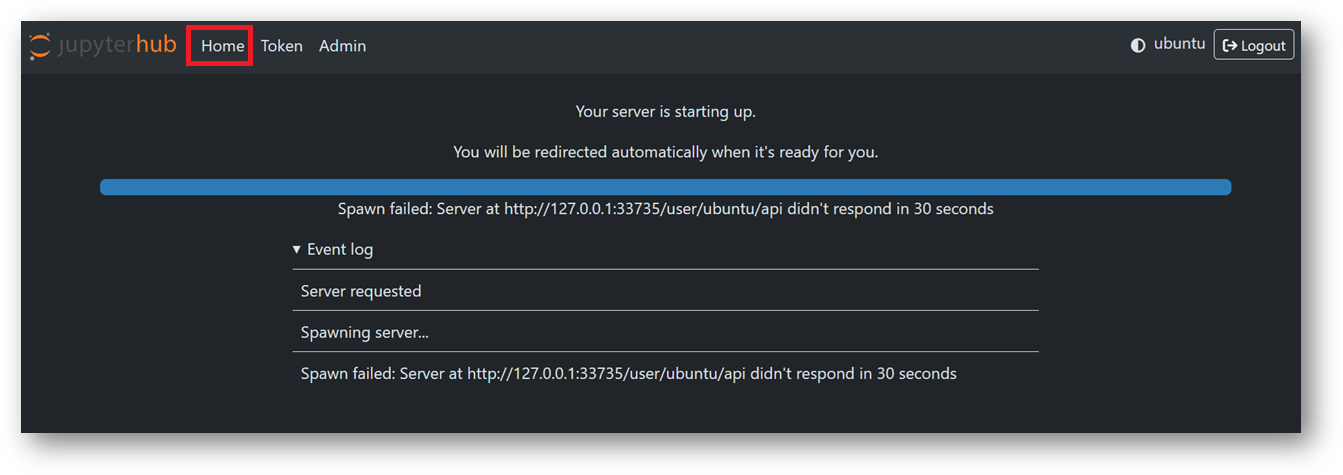
Task: Click the automatic redirect notice text
Action: point(665,152)
